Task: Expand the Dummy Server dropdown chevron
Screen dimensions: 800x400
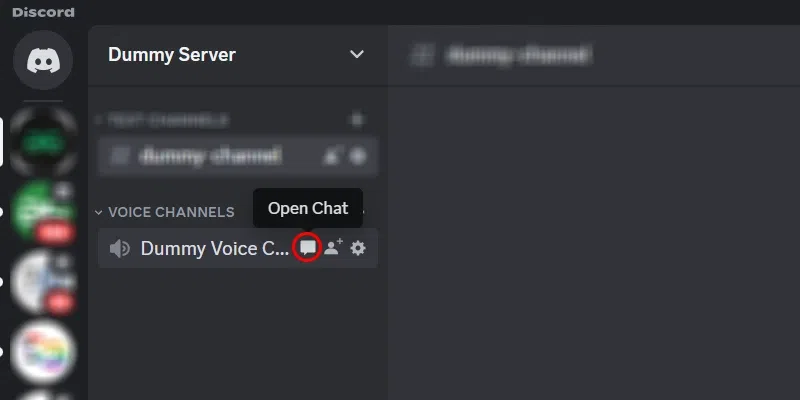Action: (x=357, y=54)
